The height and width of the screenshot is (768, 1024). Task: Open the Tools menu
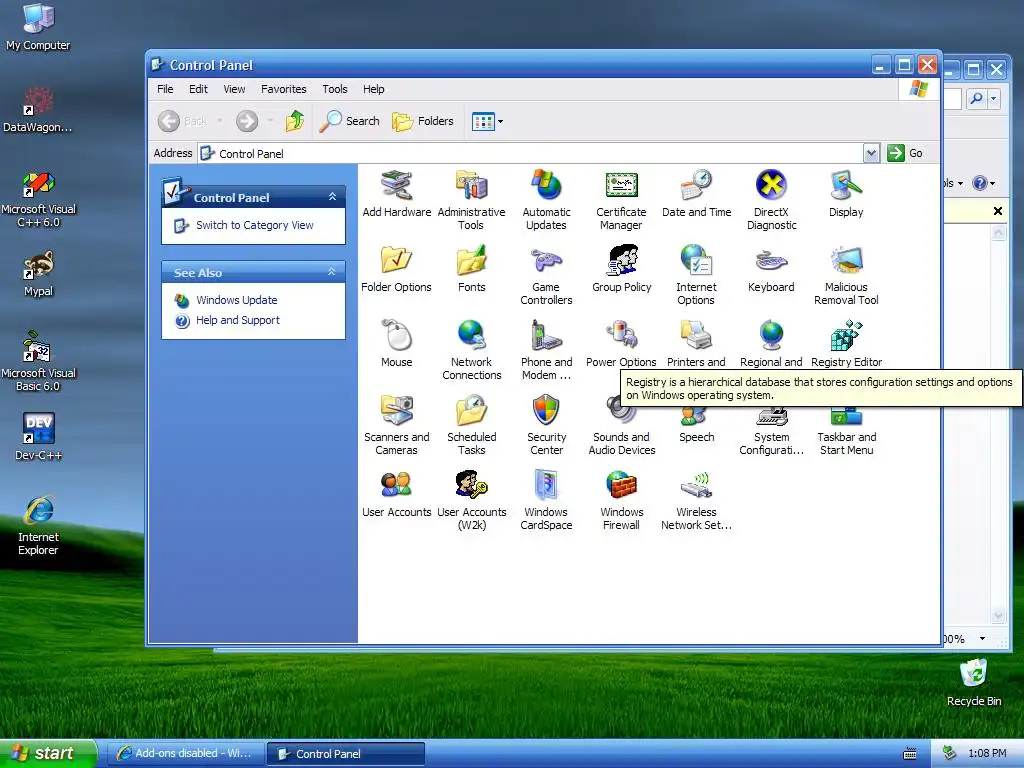(x=334, y=89)
